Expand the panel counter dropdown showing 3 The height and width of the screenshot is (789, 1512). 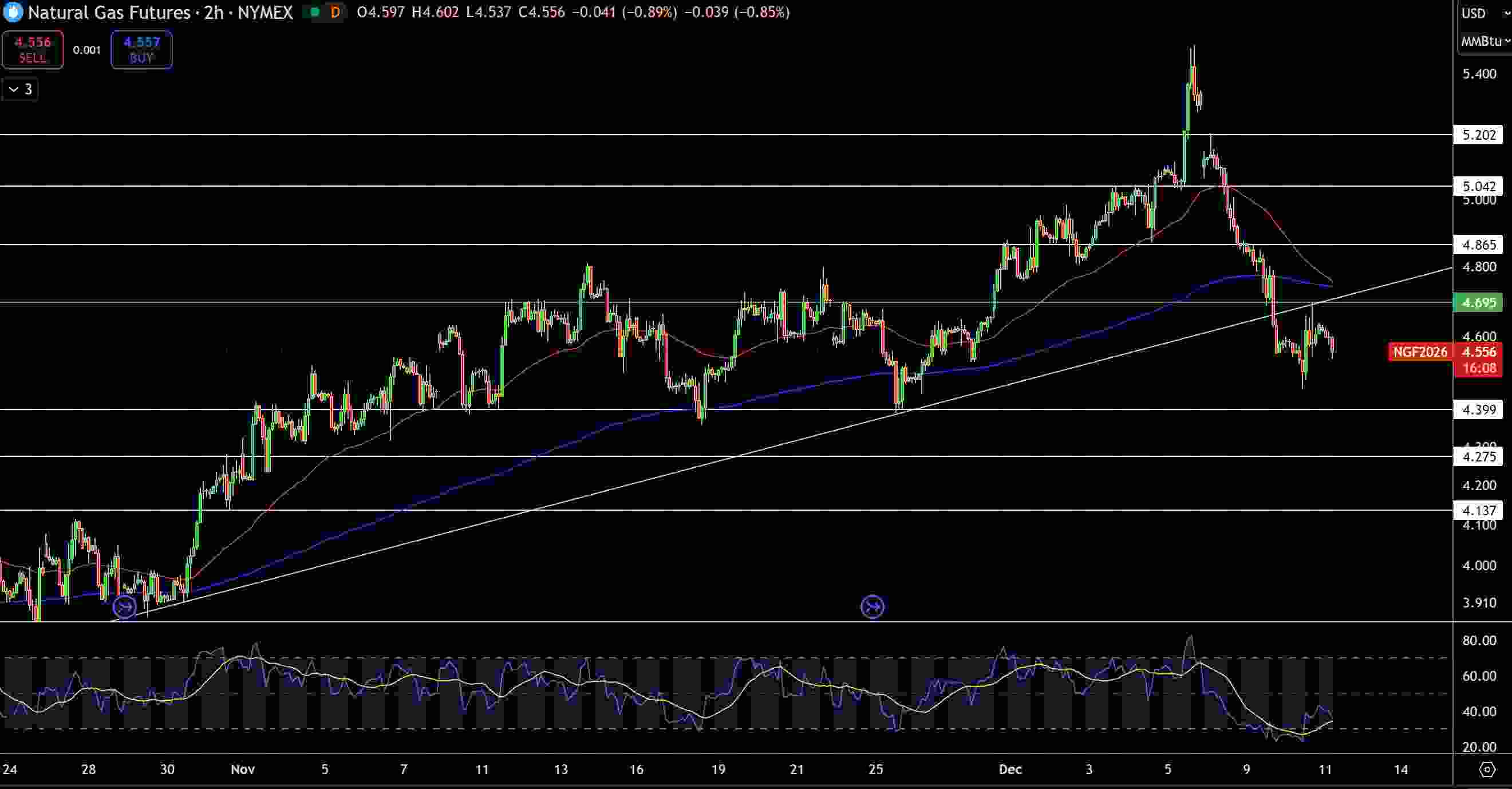(19, 89)
